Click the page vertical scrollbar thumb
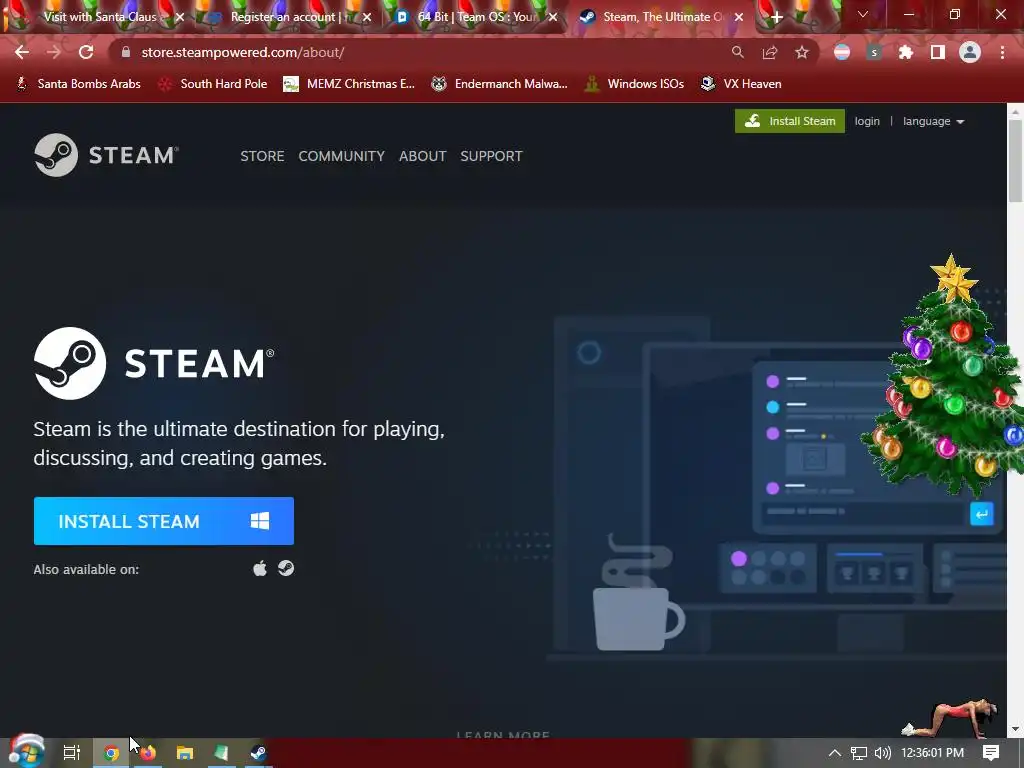 (x=1016, y=160)
